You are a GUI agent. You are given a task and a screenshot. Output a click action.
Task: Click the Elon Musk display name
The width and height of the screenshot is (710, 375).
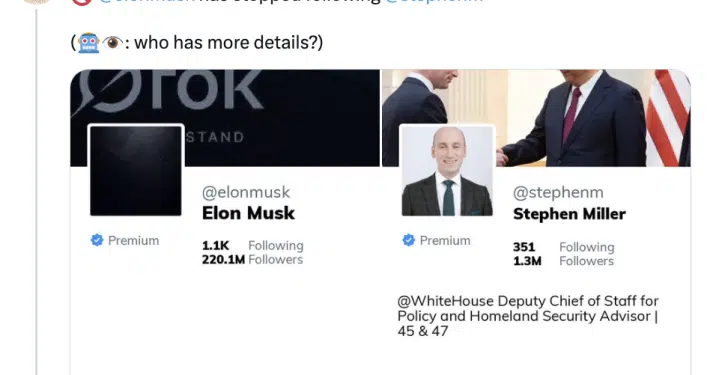pyautogui.click(x=248, y=213)
